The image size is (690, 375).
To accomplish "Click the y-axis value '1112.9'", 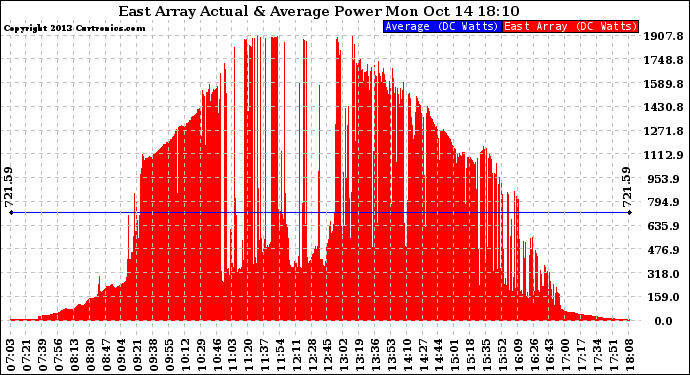I will (x=663, y=155).
